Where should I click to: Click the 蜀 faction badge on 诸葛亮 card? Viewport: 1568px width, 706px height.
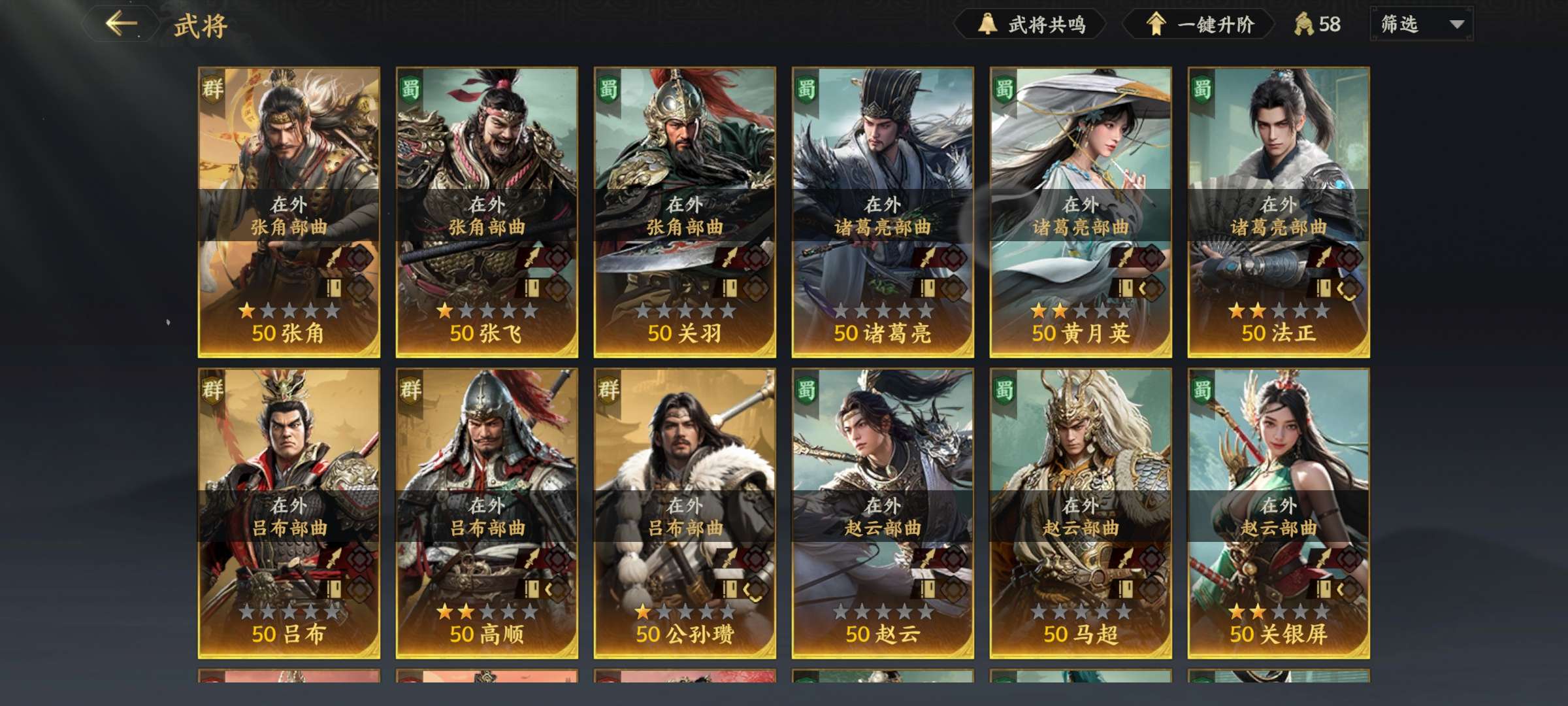(806, 88)
